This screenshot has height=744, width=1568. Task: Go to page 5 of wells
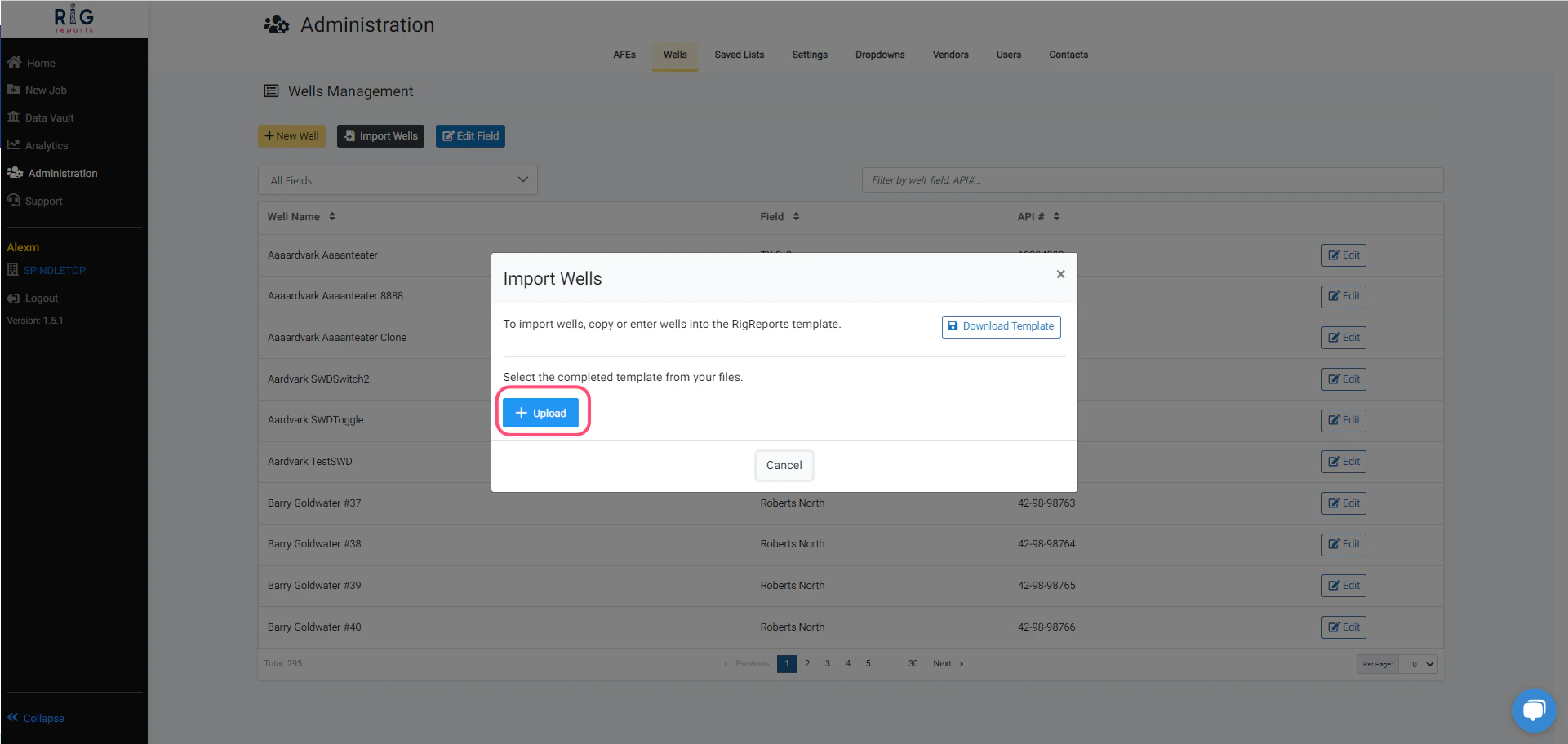point(868,664)
